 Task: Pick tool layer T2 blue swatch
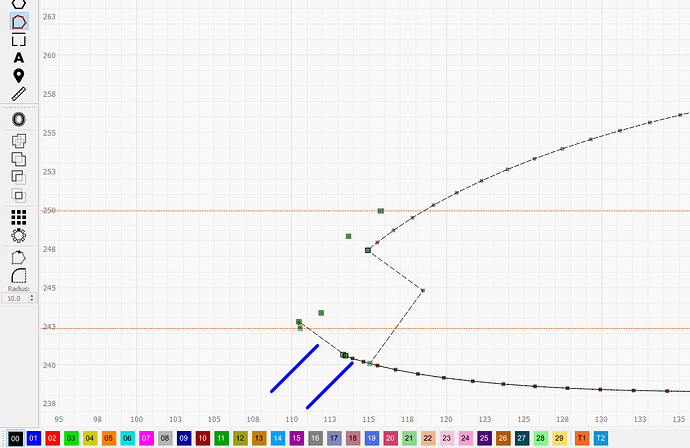click(x=601, y=438)
